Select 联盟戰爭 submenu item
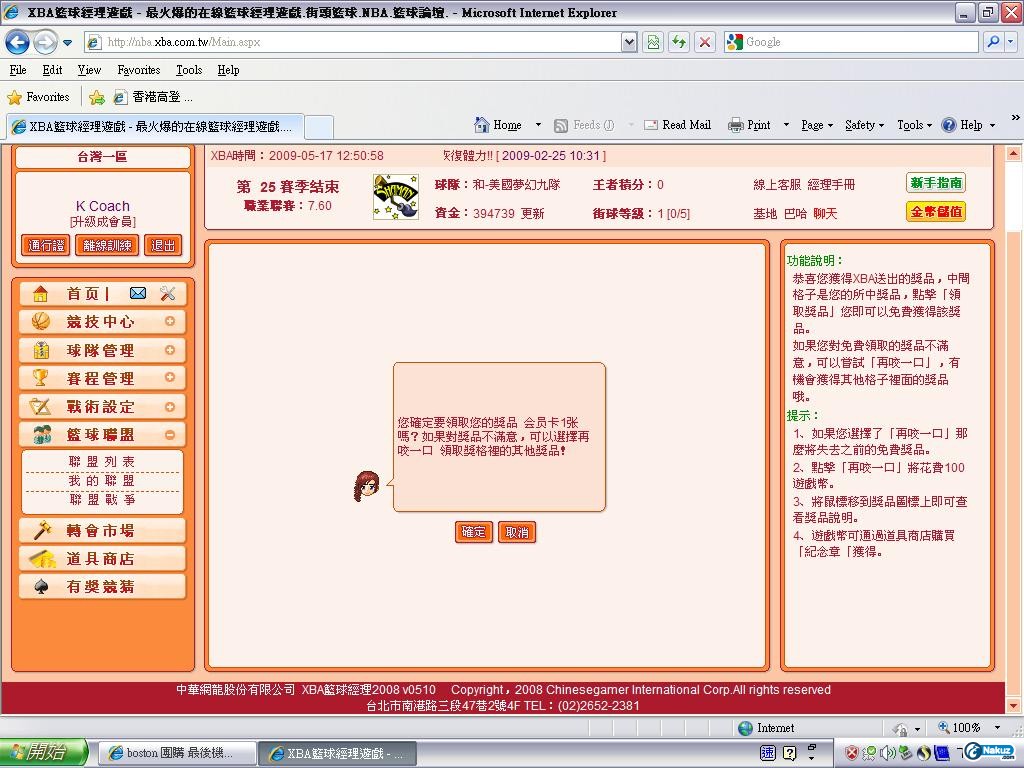The height and width of the screenshot is (768, 1024). 102,500
